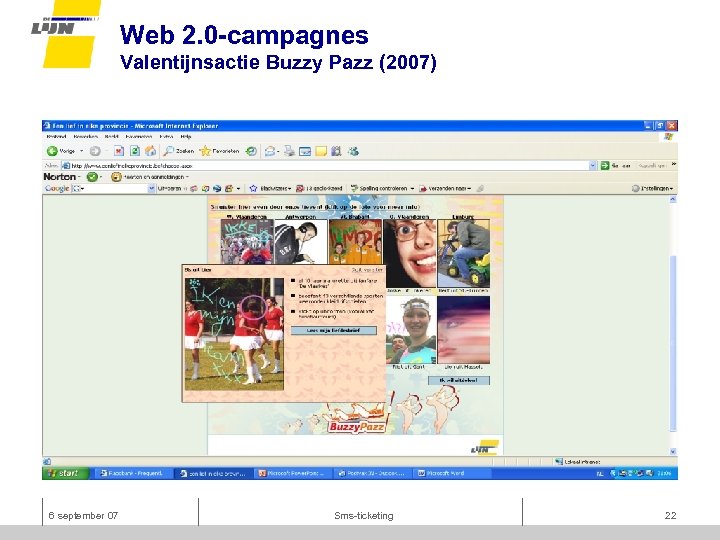
Task: Click the Edit page toolbar icon
Action: tap(305, 151)
